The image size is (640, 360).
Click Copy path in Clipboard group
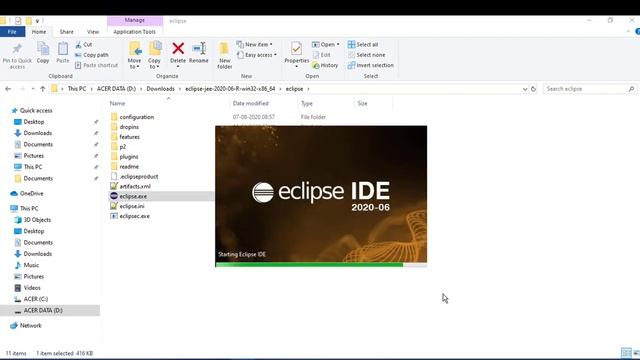point(92,55)
